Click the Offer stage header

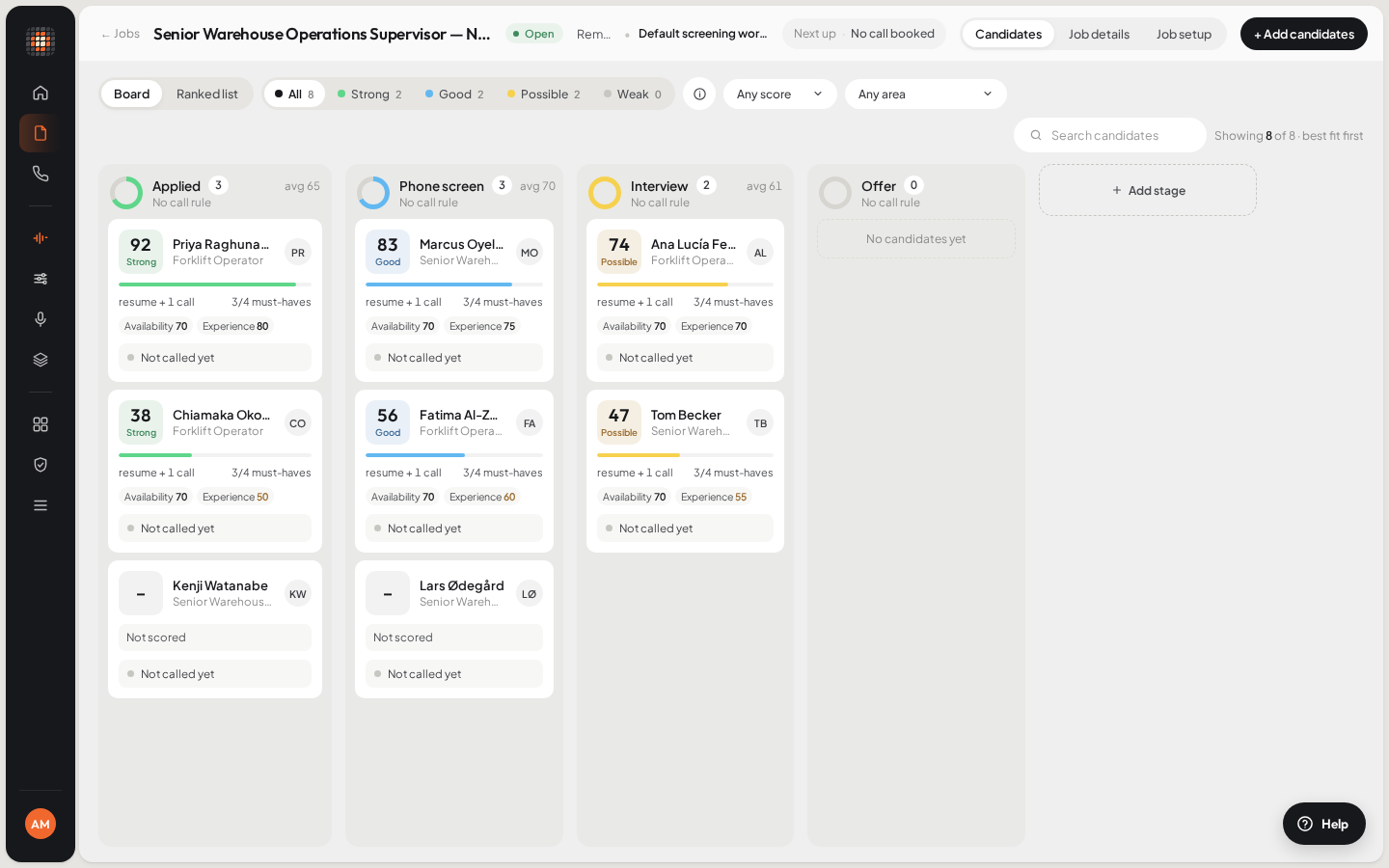[916, 193]
